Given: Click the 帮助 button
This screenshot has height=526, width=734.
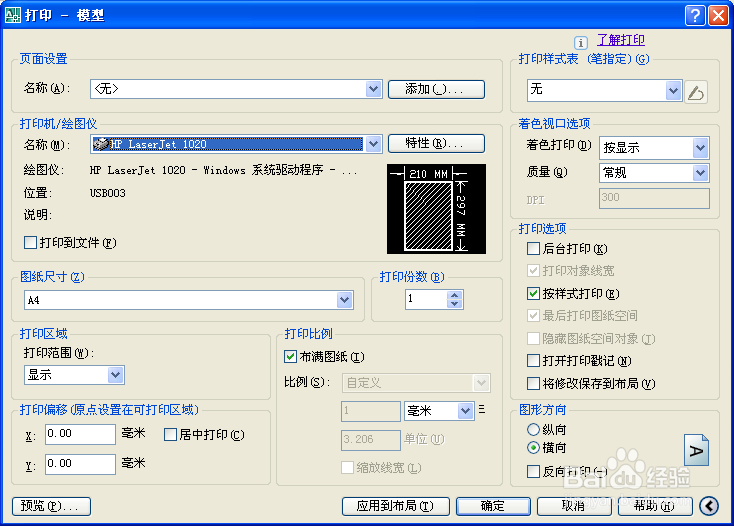Looking at the screenshot, I should coord(654,506).
